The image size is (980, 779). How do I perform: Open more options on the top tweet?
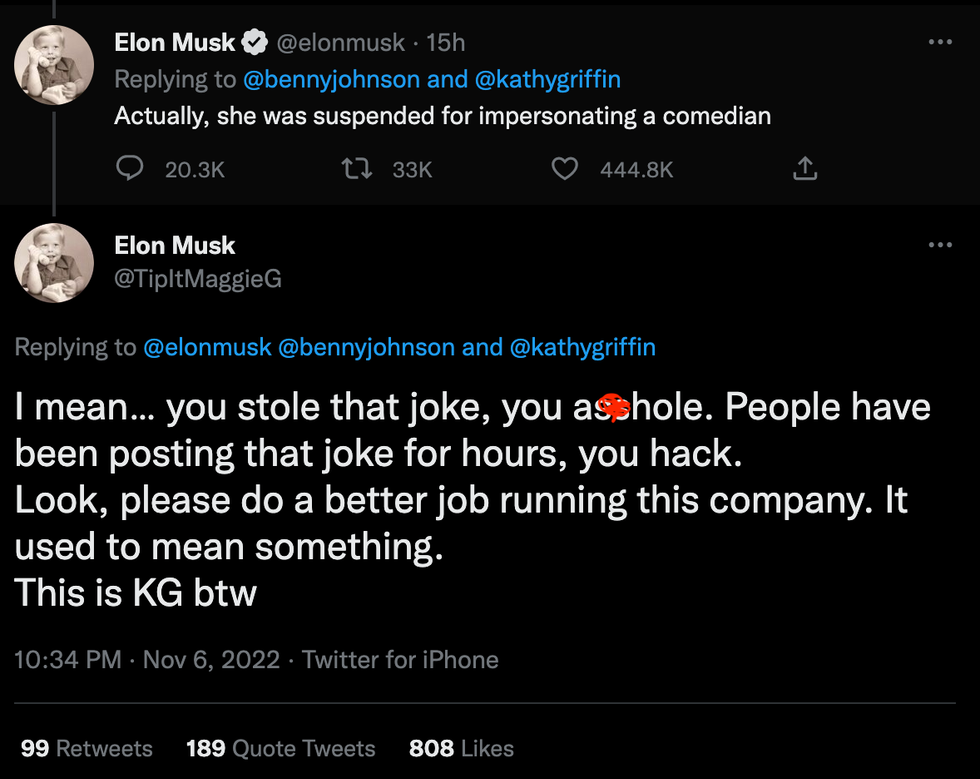tap(940, 42)
